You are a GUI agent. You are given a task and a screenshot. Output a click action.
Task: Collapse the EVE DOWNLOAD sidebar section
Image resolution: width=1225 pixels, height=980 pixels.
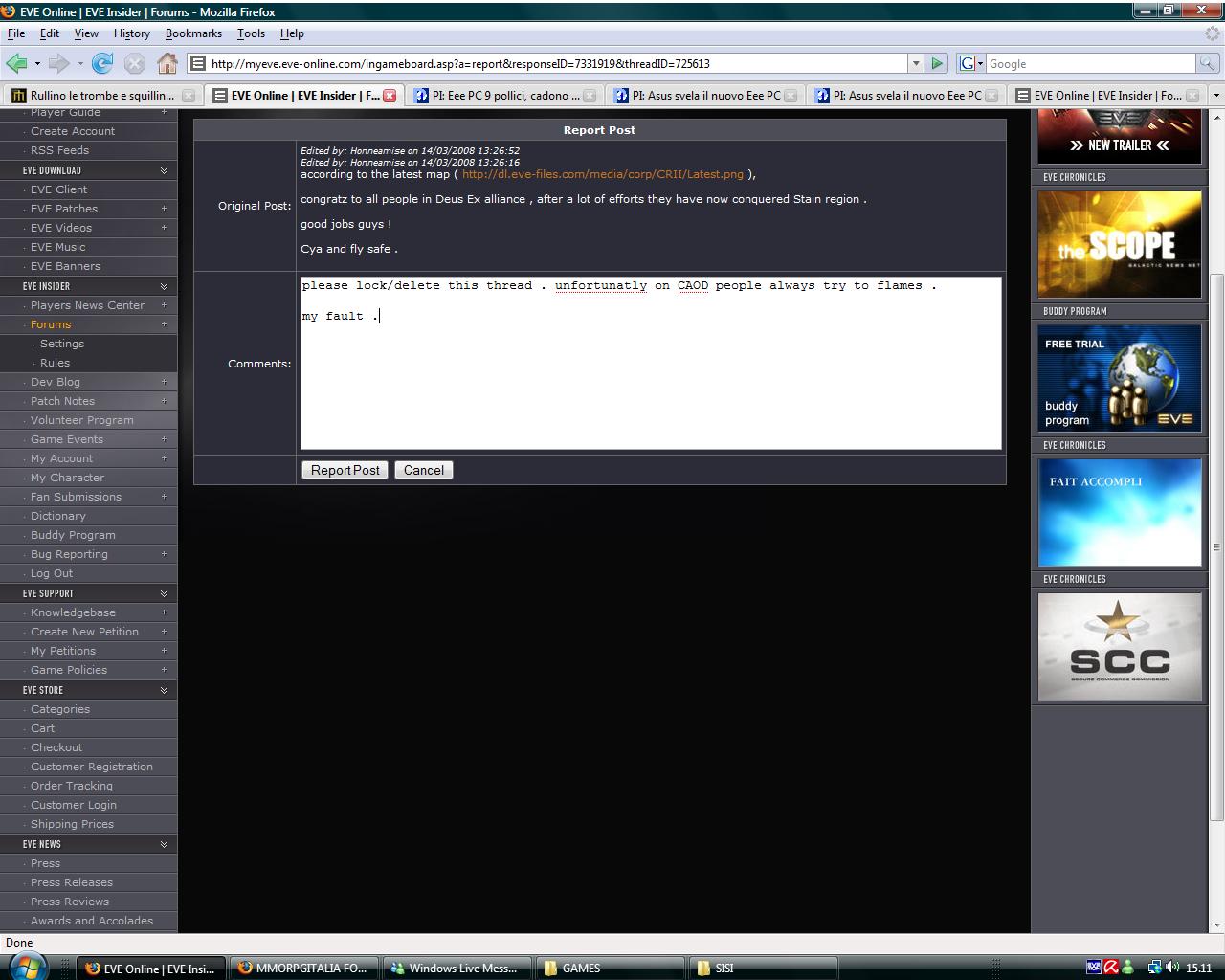point(164,170)
